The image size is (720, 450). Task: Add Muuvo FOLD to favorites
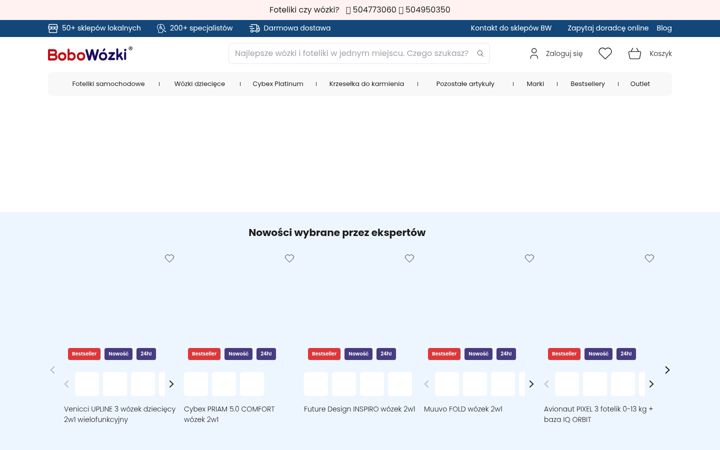pos(529,259)
